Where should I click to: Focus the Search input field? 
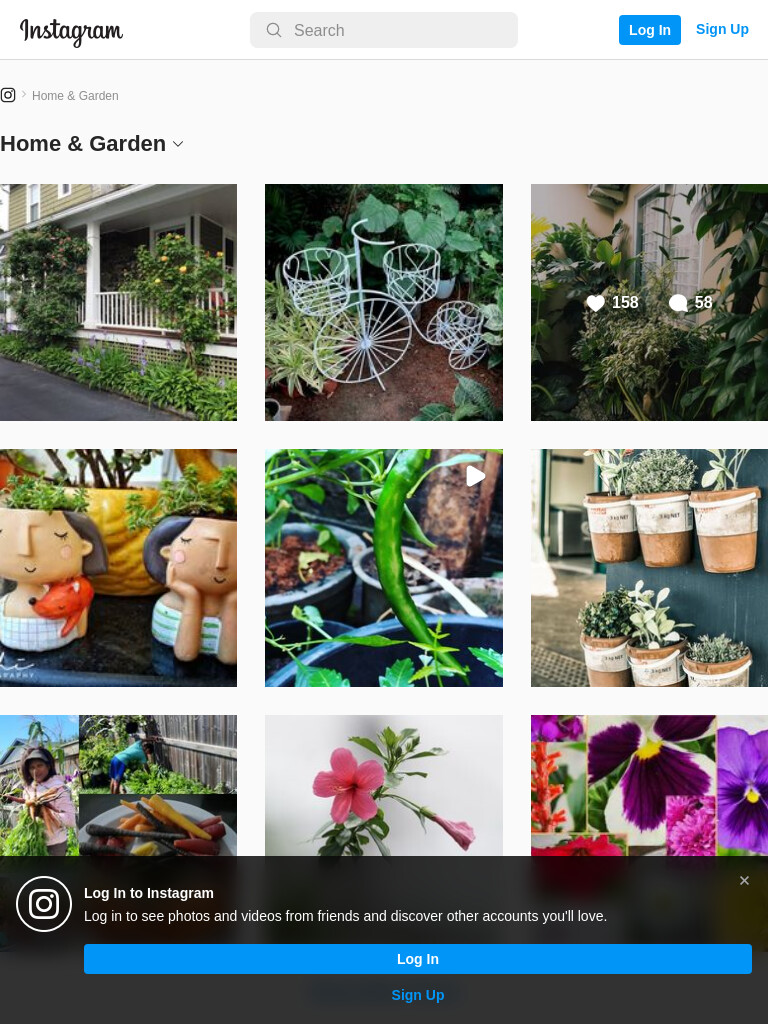pos(384,30)
